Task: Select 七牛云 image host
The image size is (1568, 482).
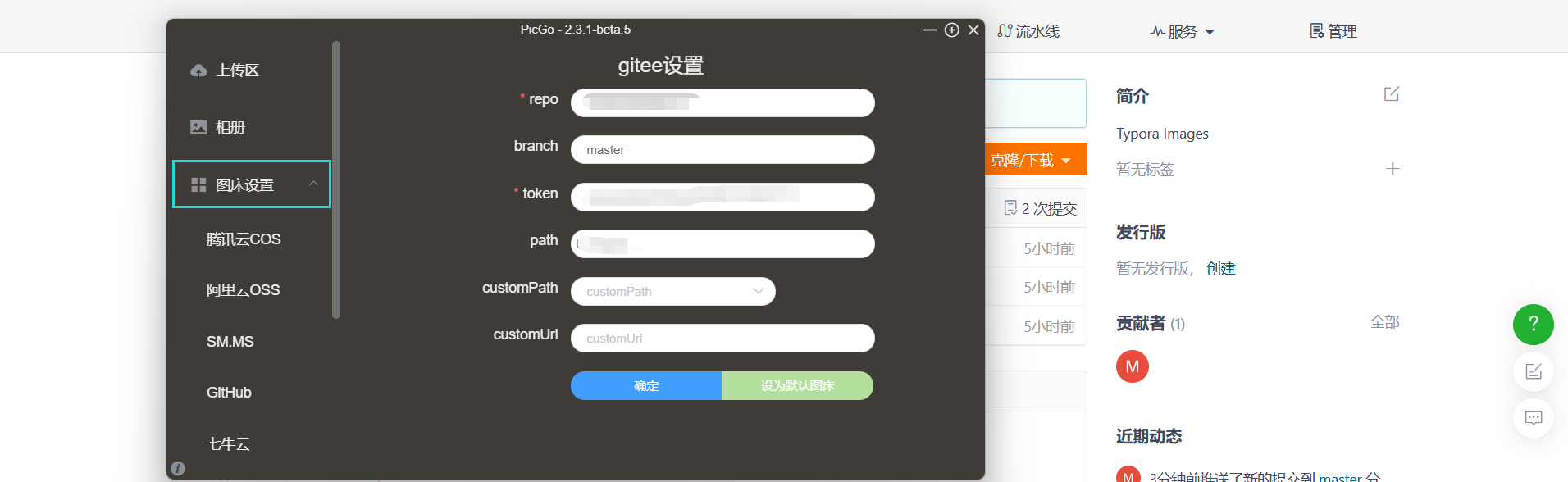Action: click(x=228, y=444)
